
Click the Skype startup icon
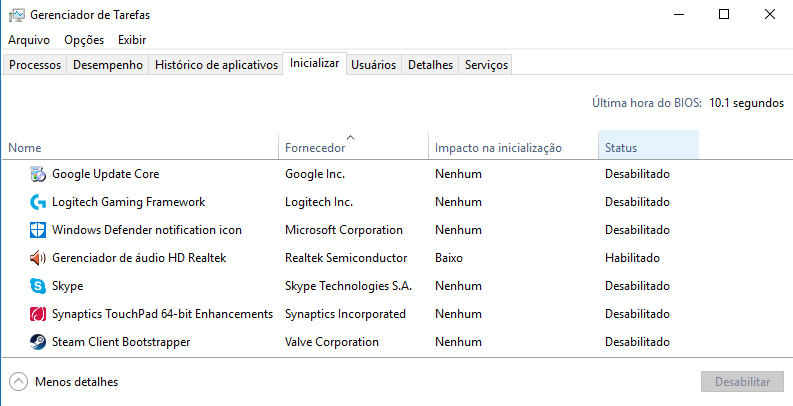(38, 286)
